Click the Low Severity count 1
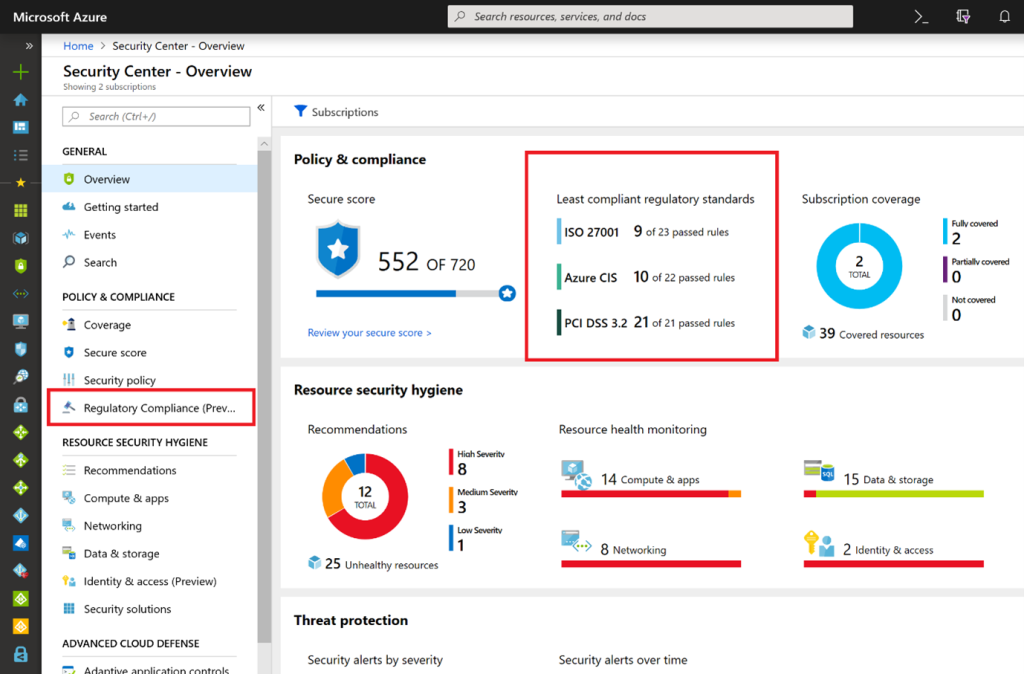The height and width of the screenshot is (674, 1024). 460,545
